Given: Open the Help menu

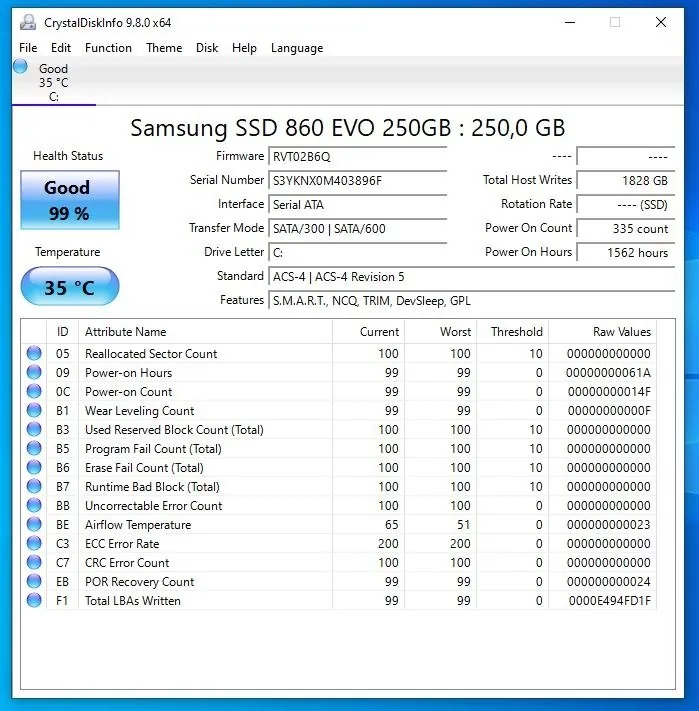Looking at the screenshot, I should [244, 48].
